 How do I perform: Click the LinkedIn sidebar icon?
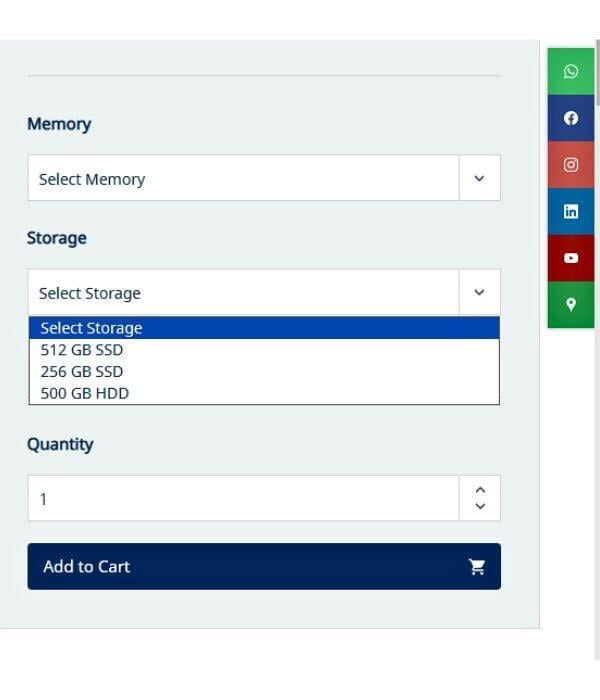571,211
